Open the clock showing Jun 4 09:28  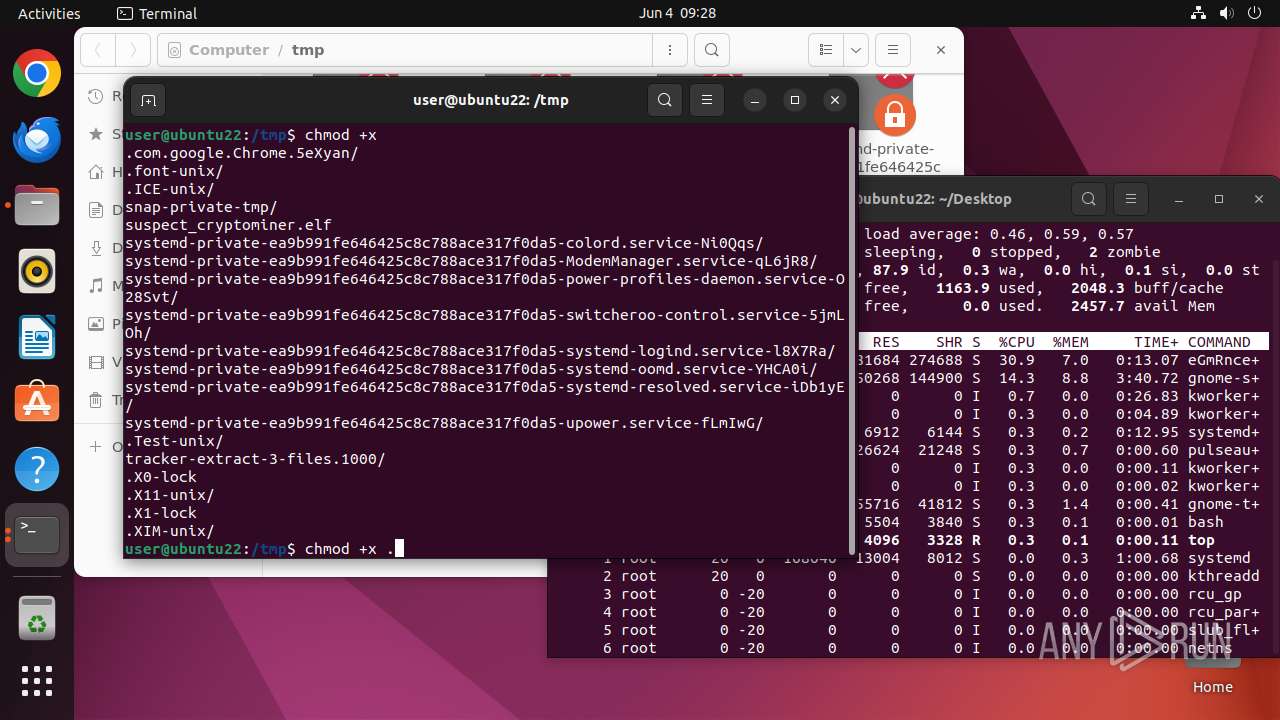pos(677,13)
